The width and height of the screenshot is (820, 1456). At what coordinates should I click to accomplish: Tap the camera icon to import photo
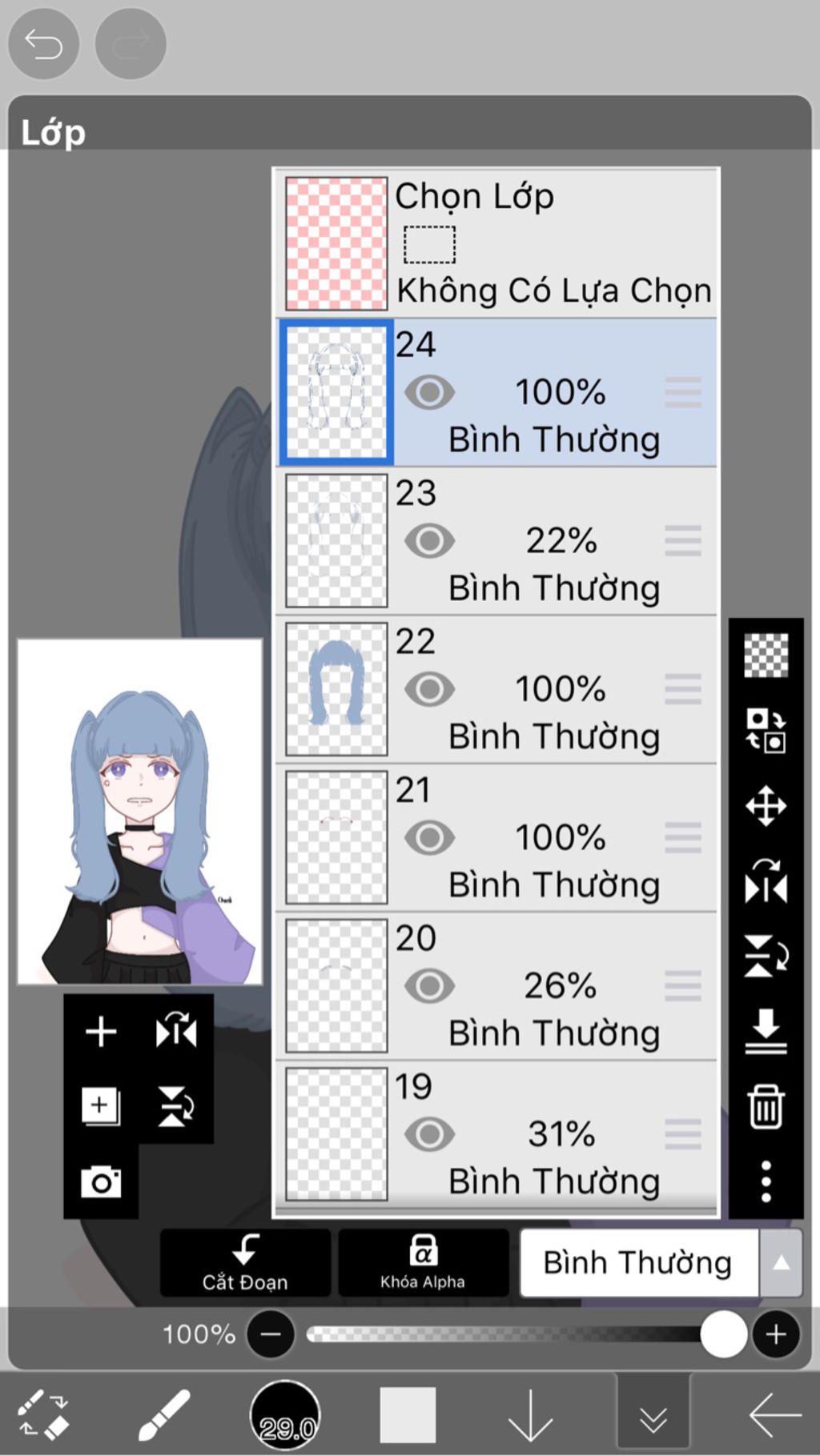101,1181
